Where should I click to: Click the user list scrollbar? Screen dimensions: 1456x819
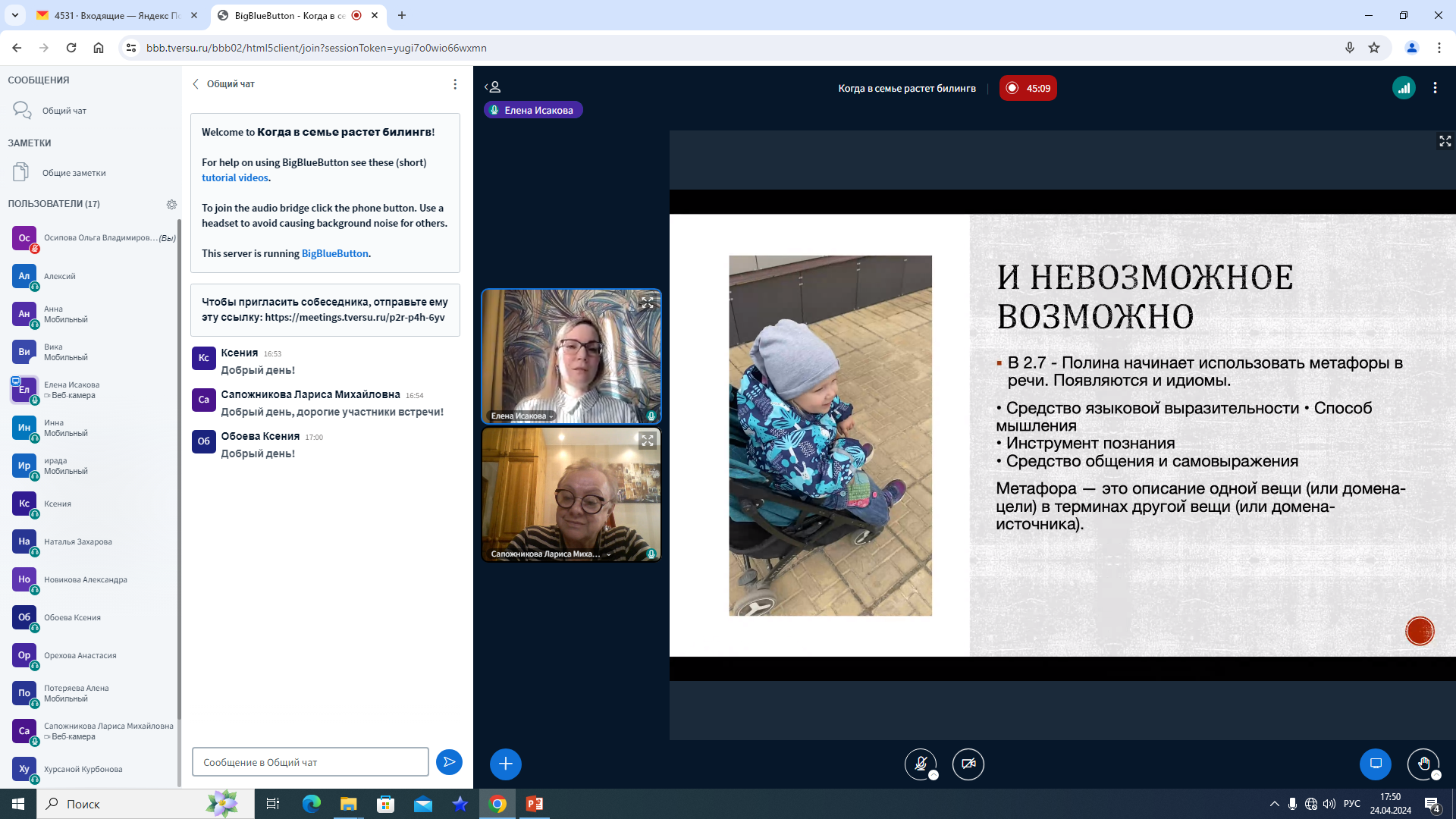point(179,470)
